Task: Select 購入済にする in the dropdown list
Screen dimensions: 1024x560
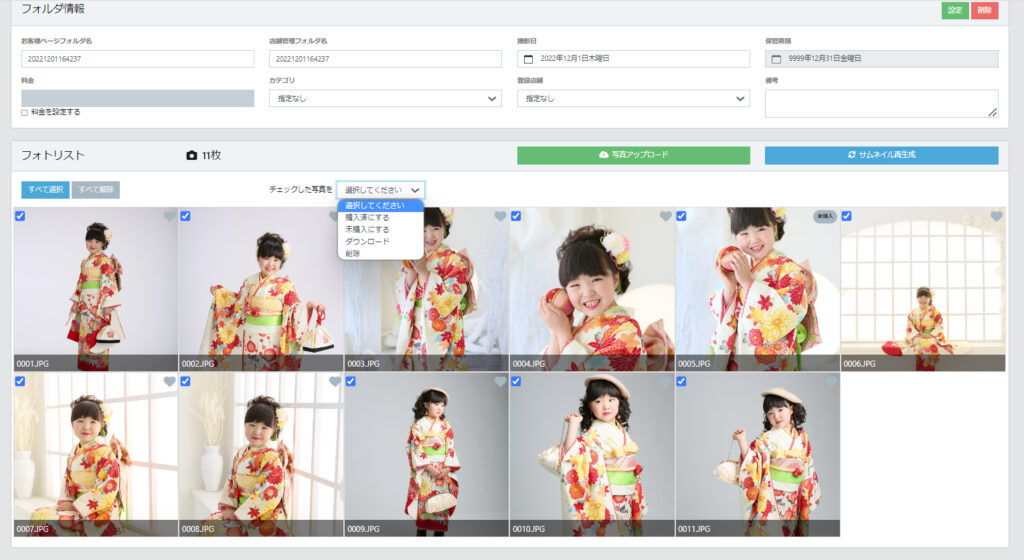Action: tap(367, 217)
